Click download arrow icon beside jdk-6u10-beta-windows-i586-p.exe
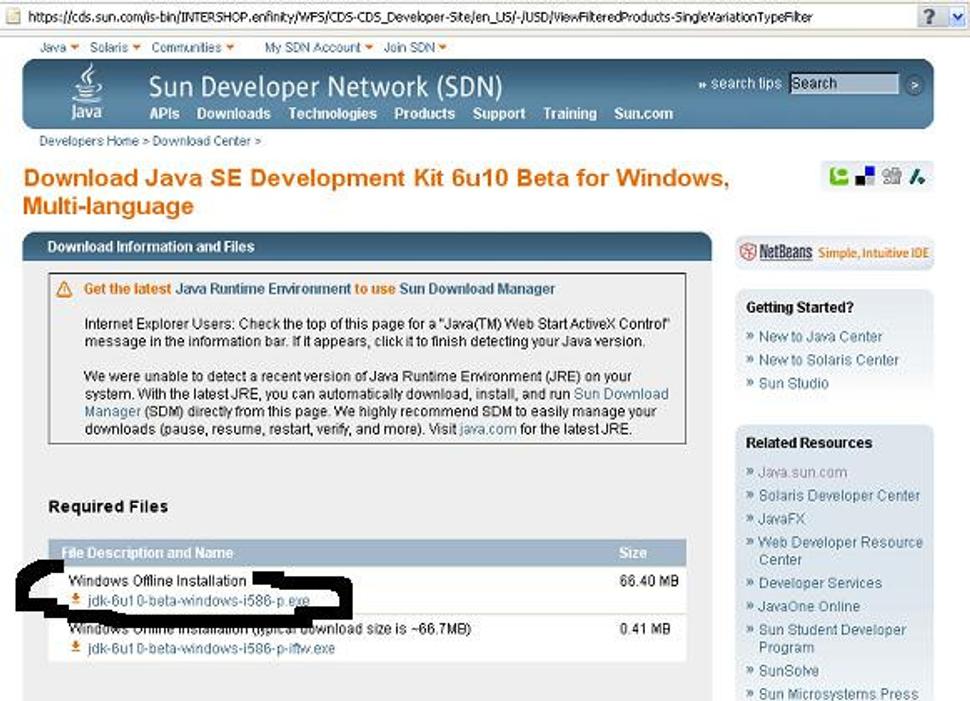 (75, 599)
